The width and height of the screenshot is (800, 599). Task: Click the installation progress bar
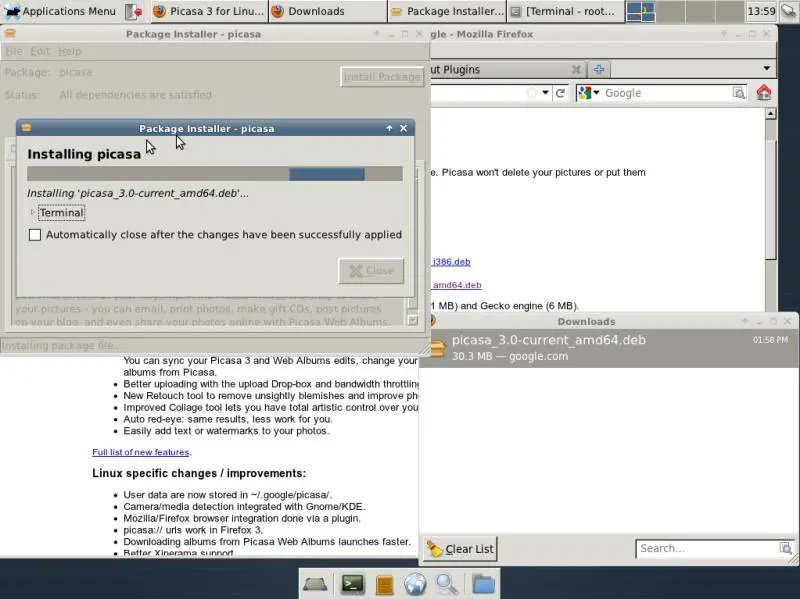pos(215,173)
